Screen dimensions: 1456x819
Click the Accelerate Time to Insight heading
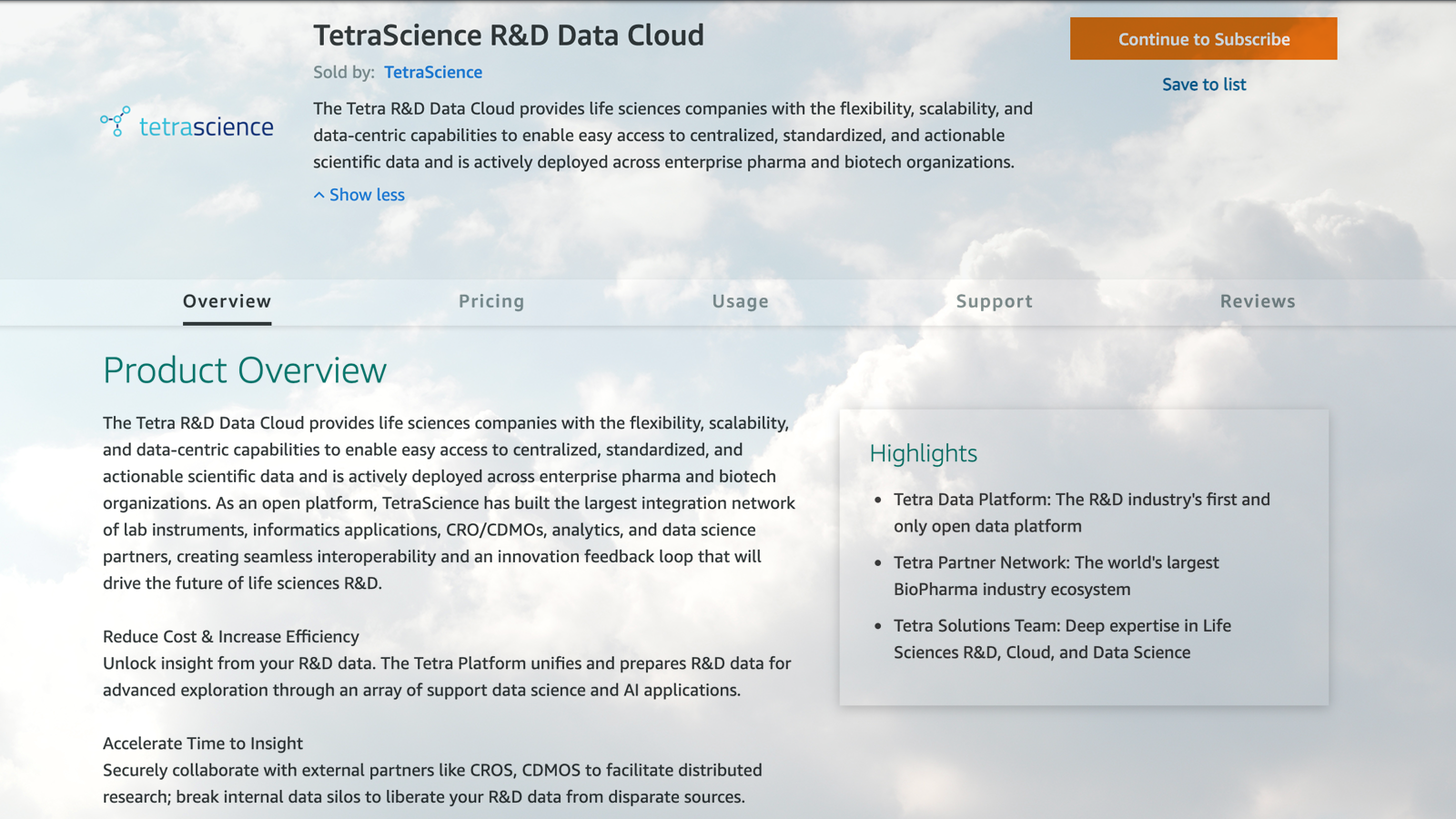click(202, 743)
